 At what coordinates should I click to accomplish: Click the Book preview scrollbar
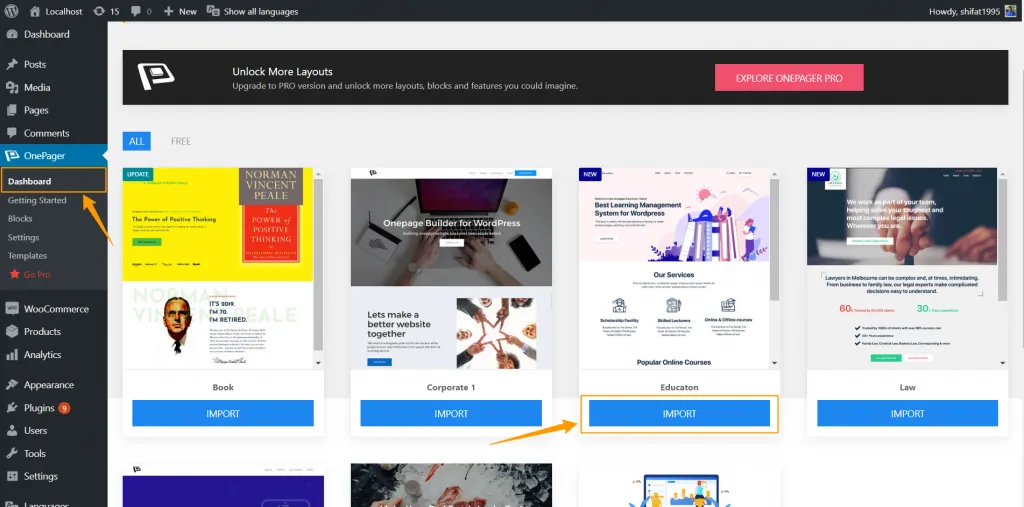(x=319, y=265)
